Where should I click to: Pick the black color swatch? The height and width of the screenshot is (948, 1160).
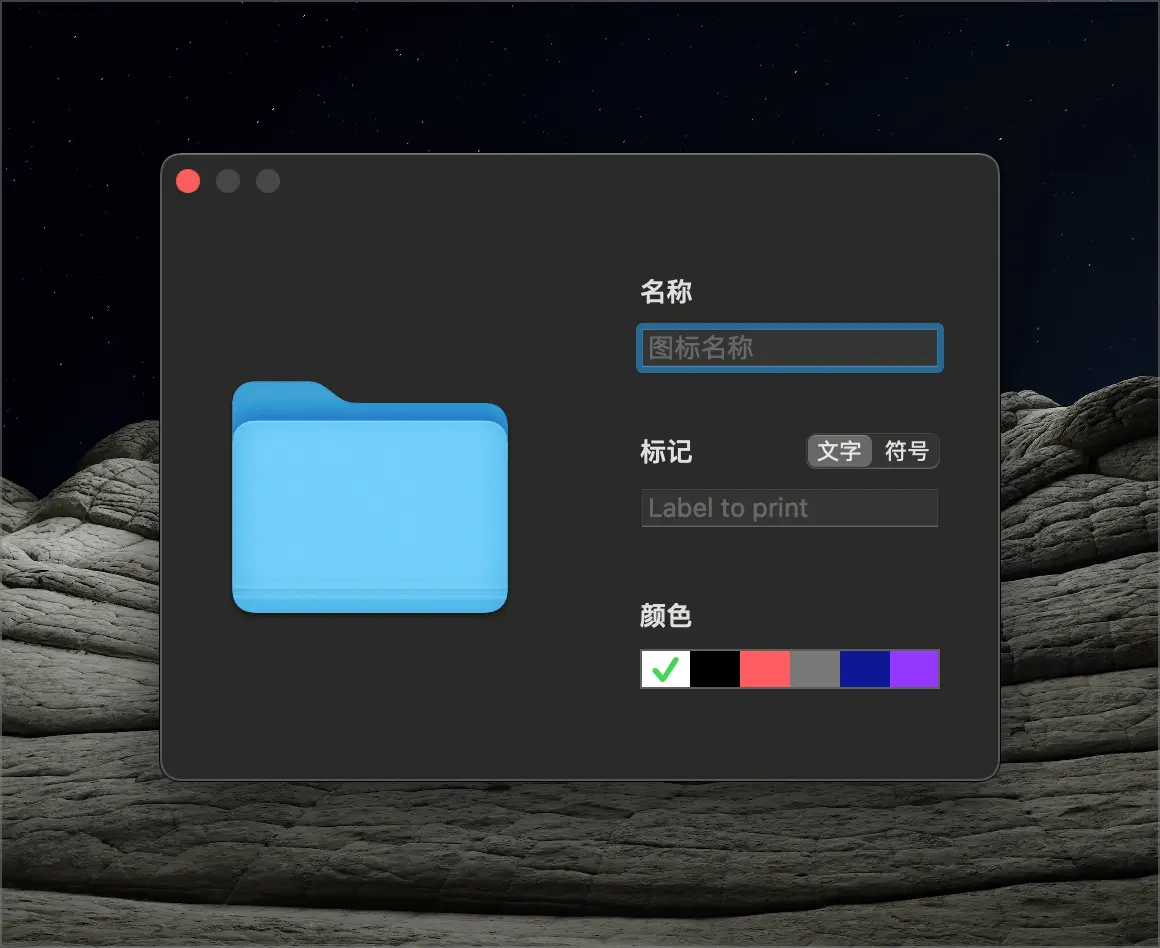click(x=715, y=669)
